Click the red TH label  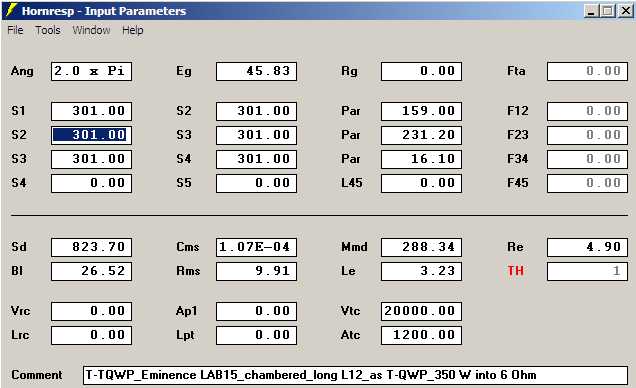coord(516,271)
